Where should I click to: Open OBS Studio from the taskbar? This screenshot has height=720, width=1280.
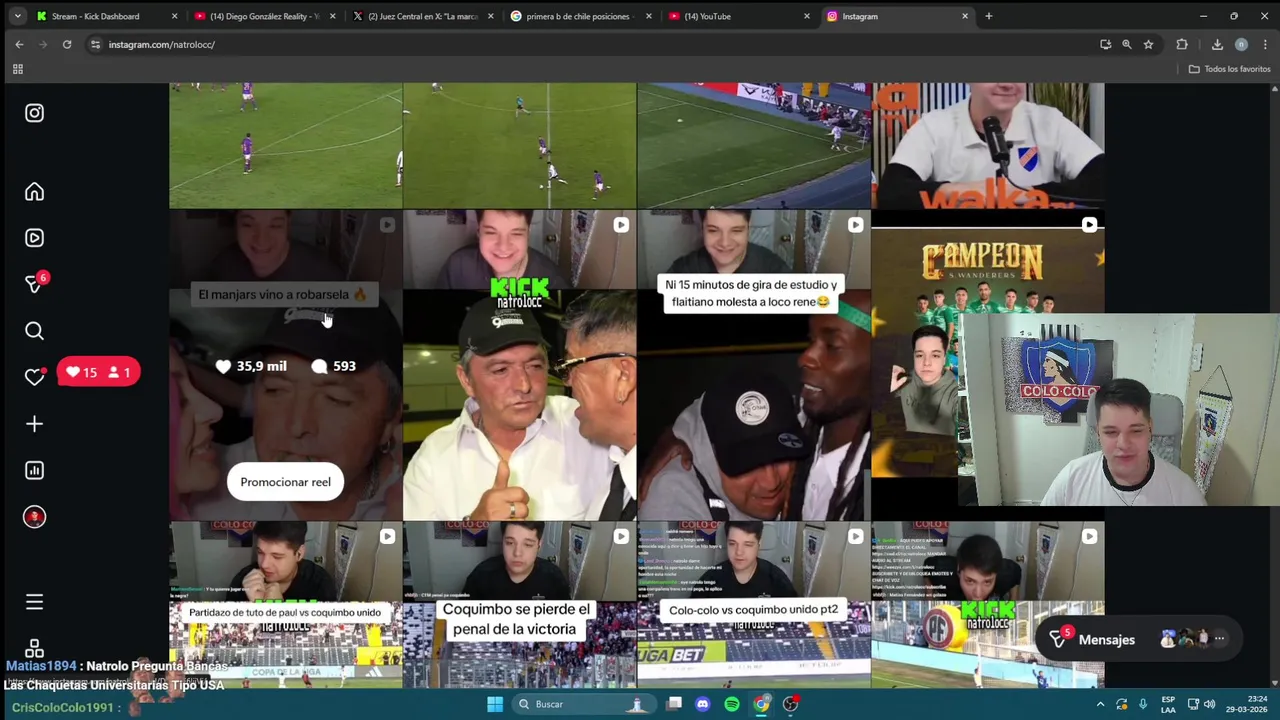(791, 704)
